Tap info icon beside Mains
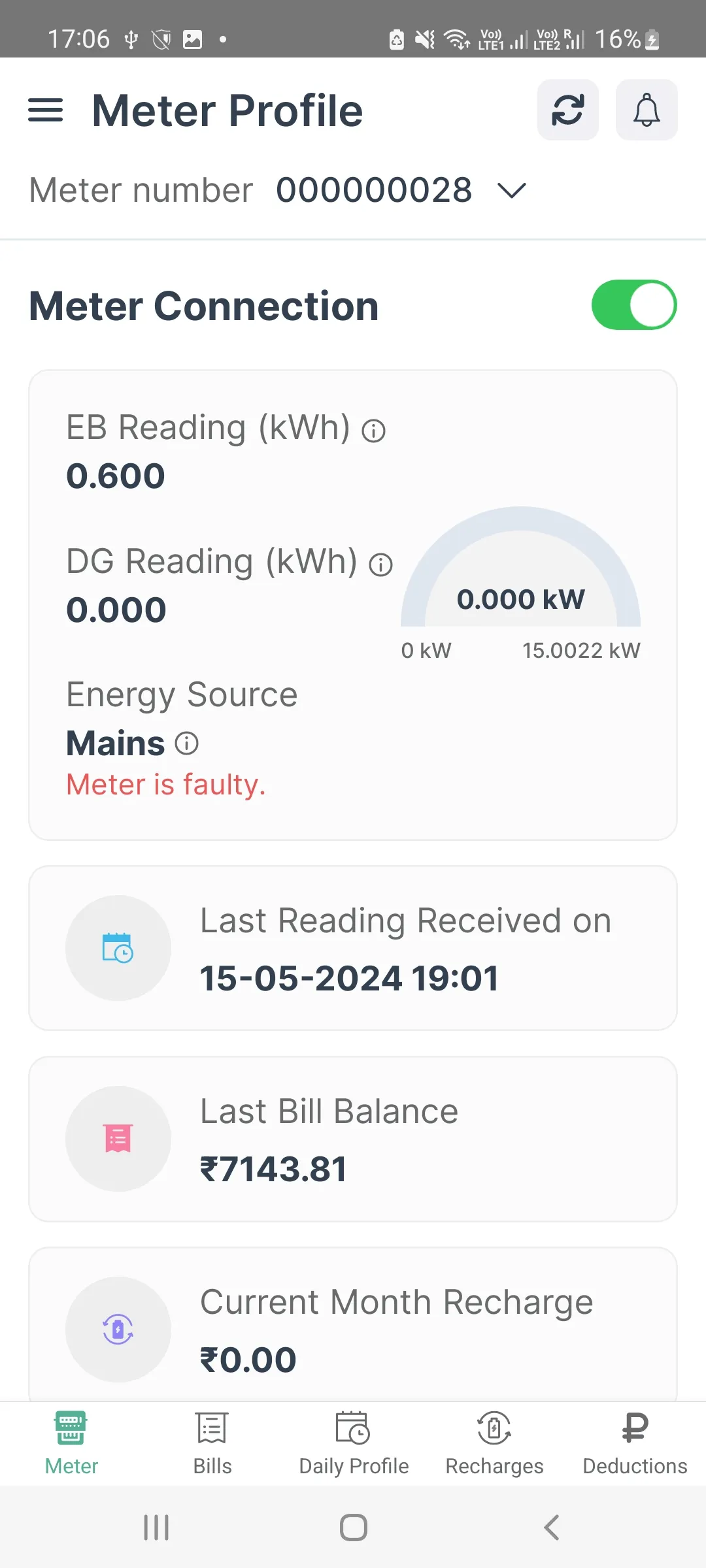Viewport: 706px width, 1568px height. (187, 743)
